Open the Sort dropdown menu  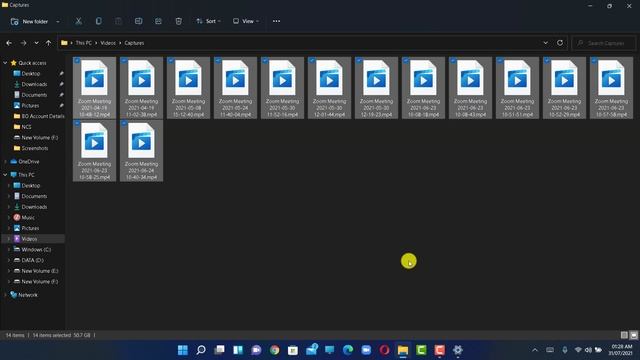click(x=209, y=21)
